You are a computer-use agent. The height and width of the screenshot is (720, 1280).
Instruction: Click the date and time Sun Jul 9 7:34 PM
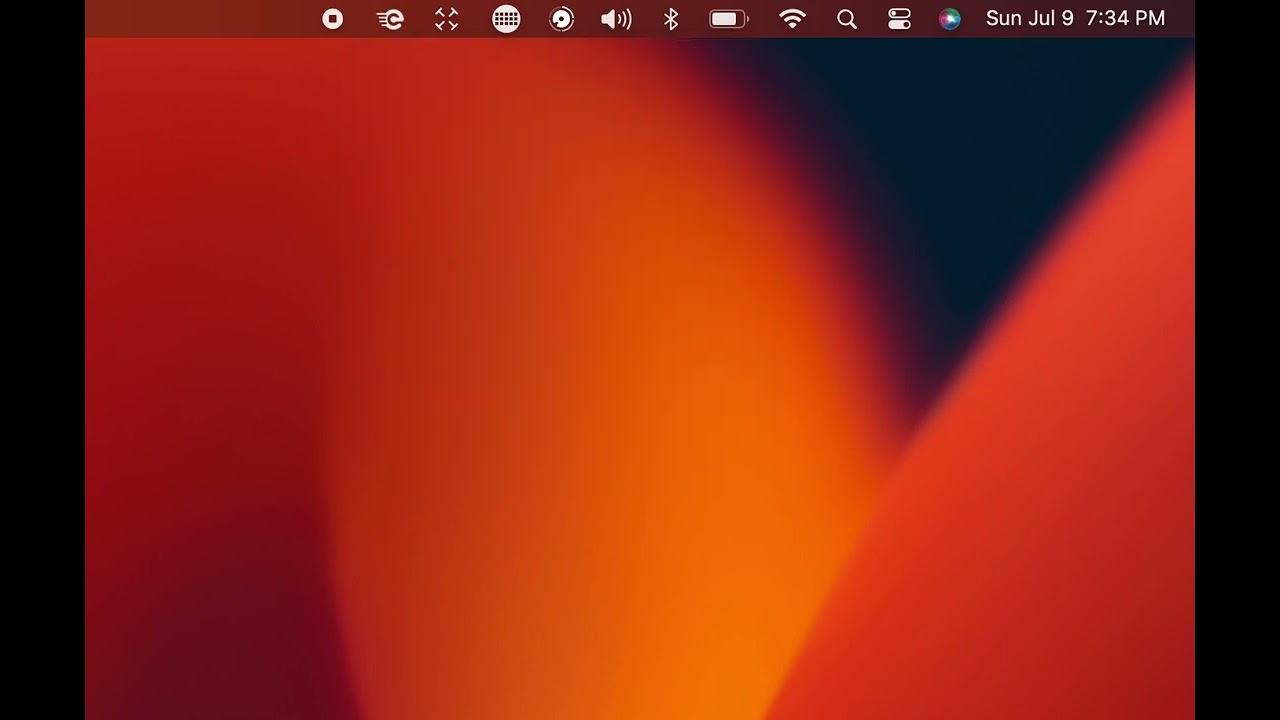coord(1075,19)
